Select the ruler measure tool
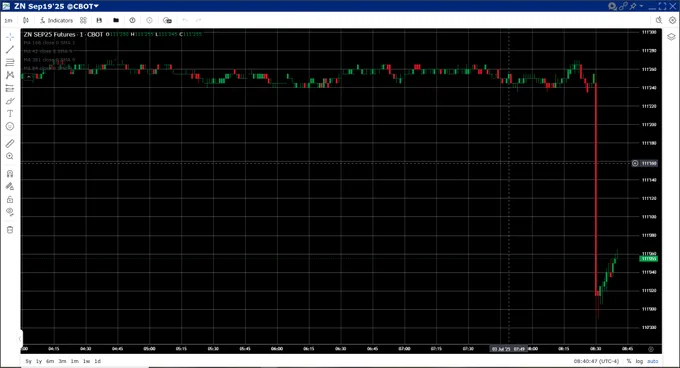 (x=10, y=143)
